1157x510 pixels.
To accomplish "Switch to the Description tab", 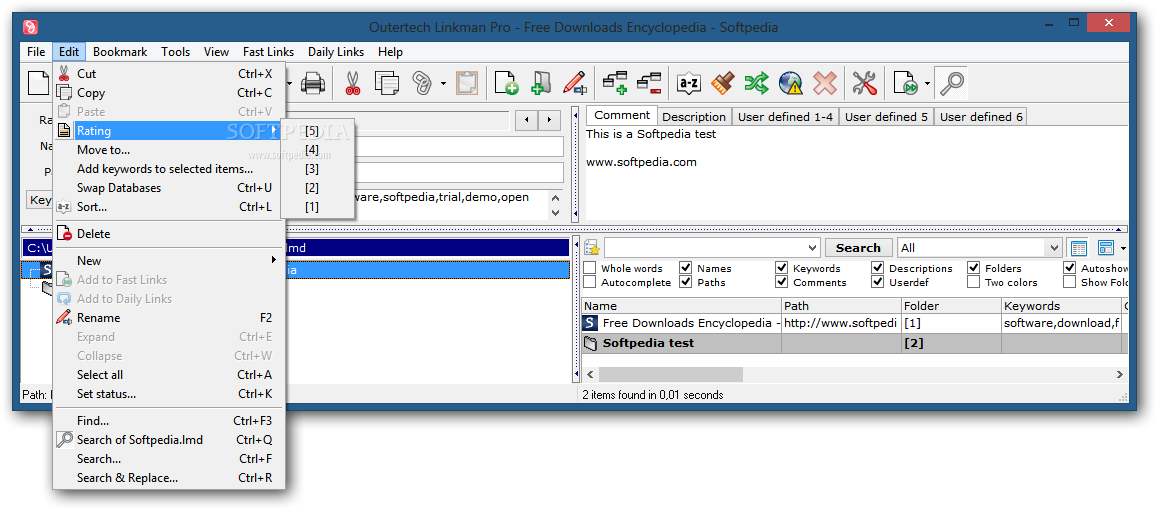I will (694, 117).
